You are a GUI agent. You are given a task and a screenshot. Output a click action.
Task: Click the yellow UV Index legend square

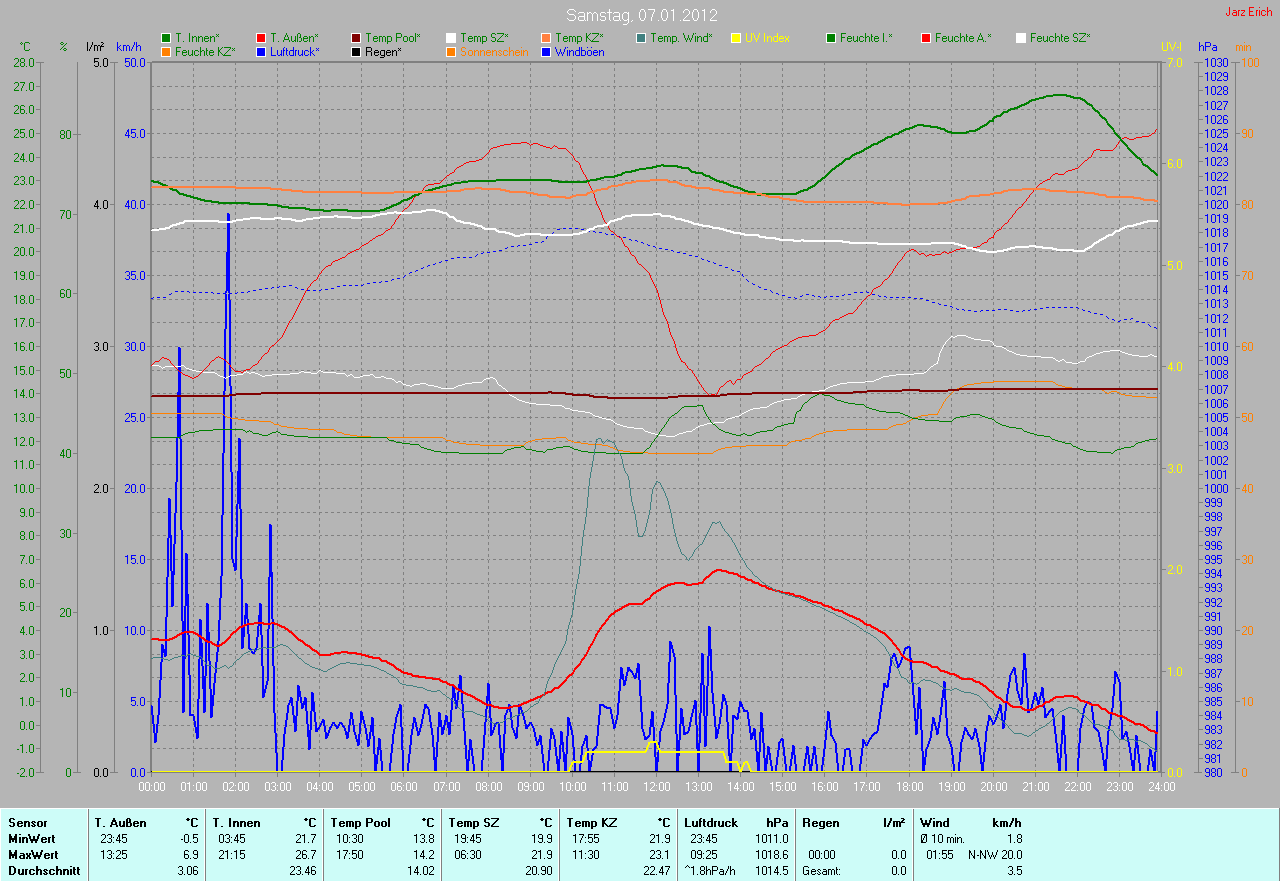click(736, 38)
